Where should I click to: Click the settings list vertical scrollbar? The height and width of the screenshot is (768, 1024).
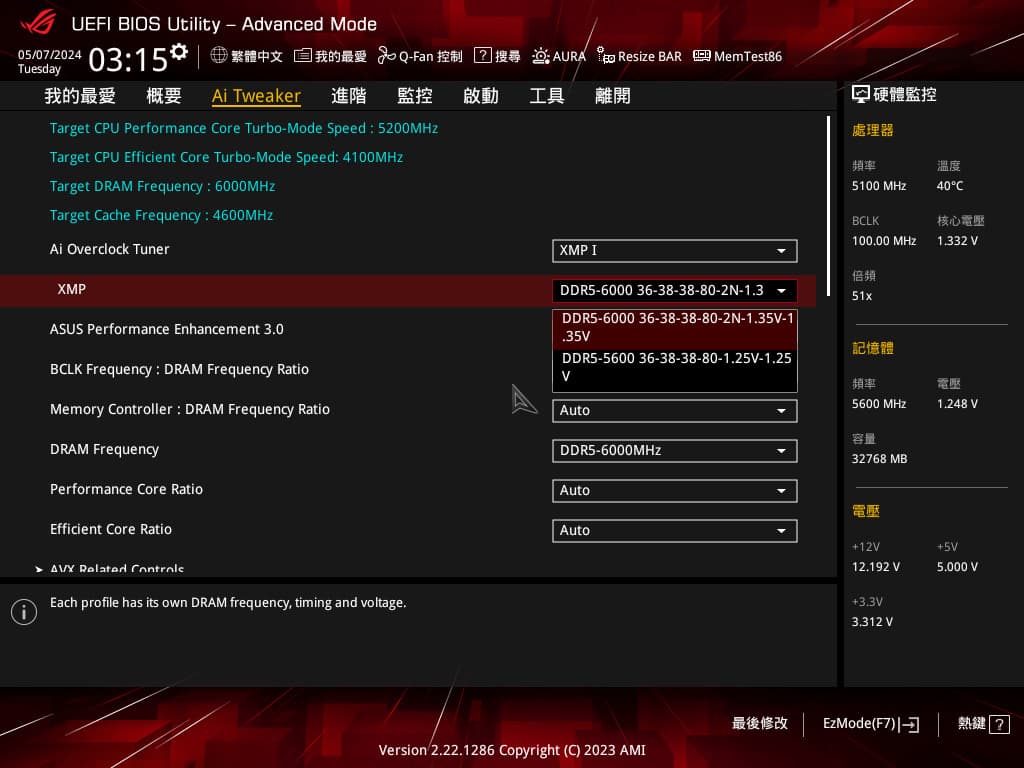(828, 206)
